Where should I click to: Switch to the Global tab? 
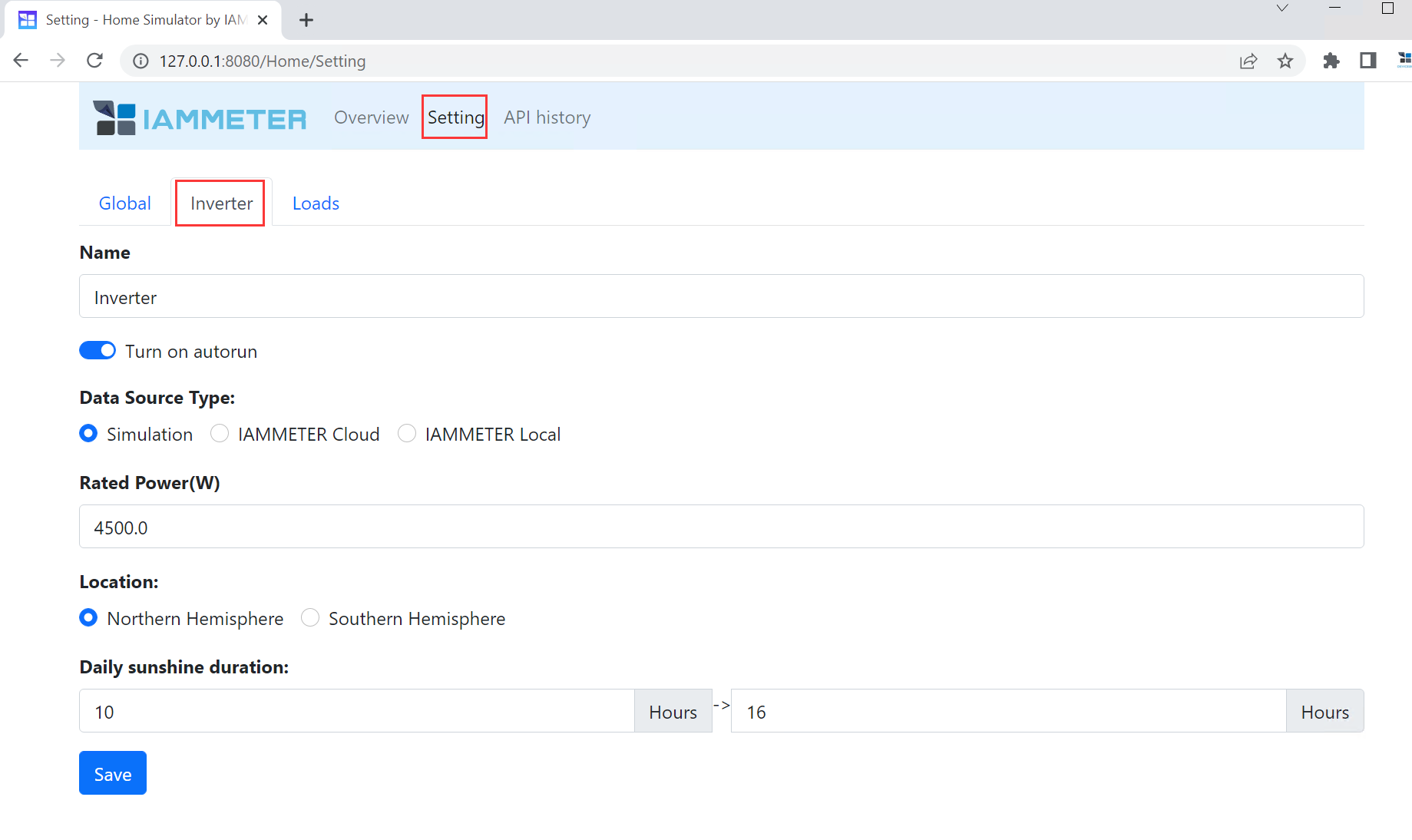(124, 203)
